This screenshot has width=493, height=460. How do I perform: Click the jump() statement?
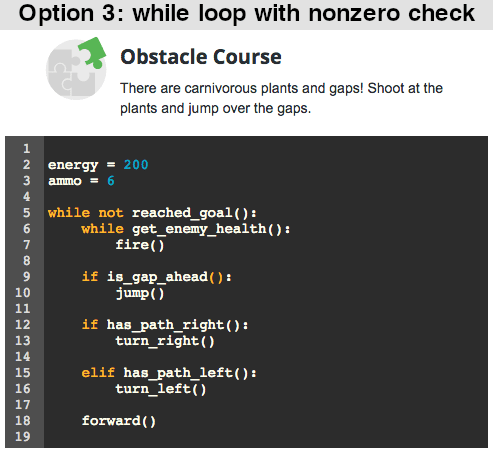tap(140, 293)
